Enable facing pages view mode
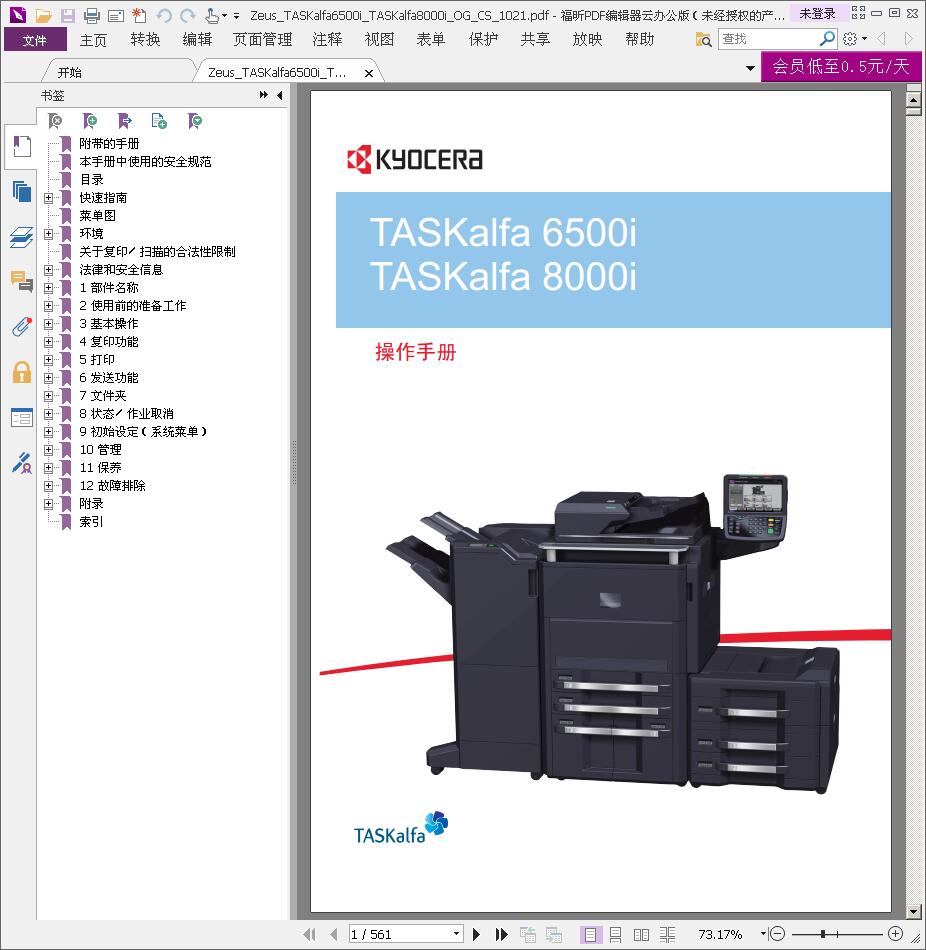Viewport: 926px width, 950px height. (x=641, y=935)
